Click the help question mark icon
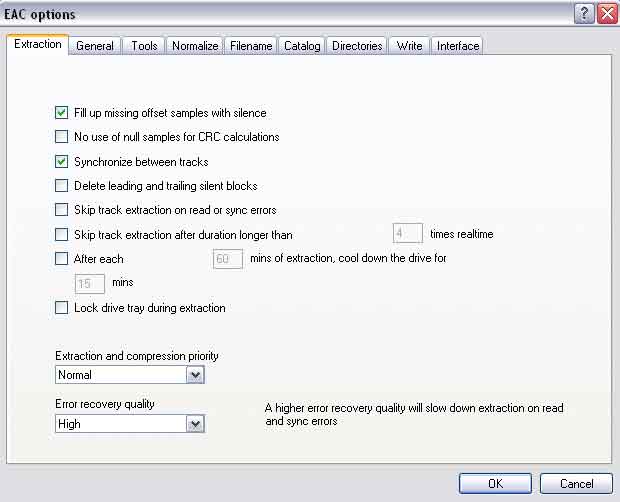Image resolution: width=620 pixels, height=502 pixels. pos(584,14)
